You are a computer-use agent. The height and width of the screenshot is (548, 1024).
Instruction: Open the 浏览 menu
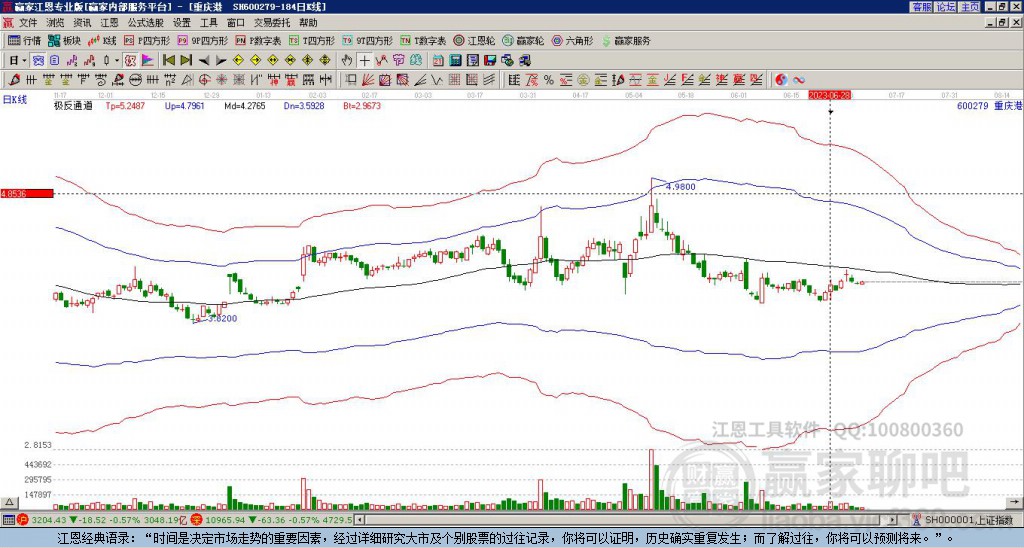tap(56, 23)
